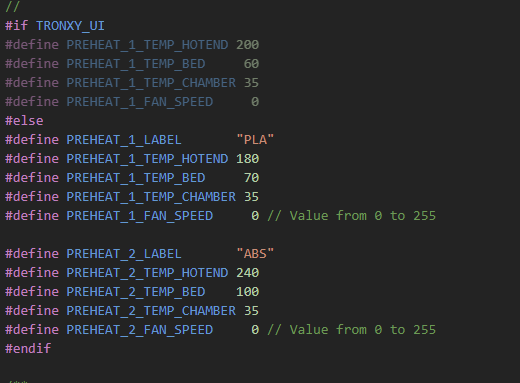520x383 pixels.
Task: Click PREHEAT_1_TEMP_HOTEND value 180
Action: tap(248, 159)
